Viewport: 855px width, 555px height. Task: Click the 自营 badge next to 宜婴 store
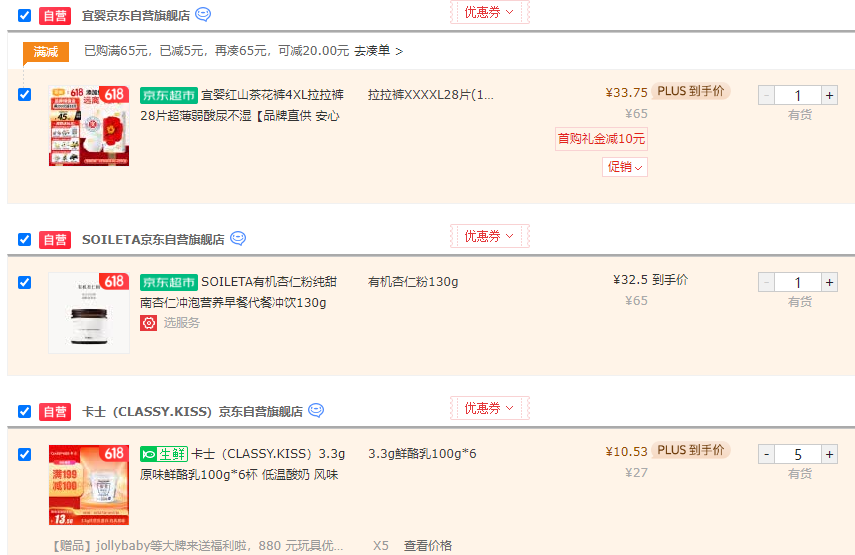(x=55, y=16)
